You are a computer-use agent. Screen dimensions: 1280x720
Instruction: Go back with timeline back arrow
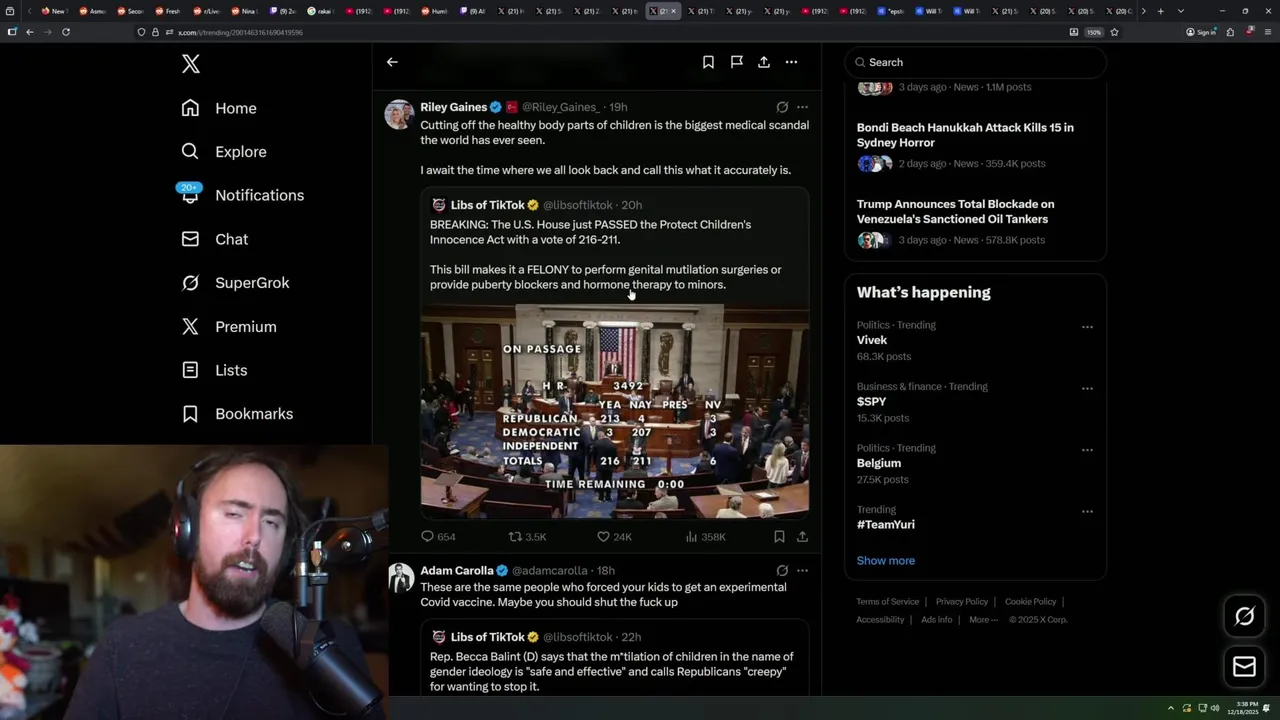[392, 62]
